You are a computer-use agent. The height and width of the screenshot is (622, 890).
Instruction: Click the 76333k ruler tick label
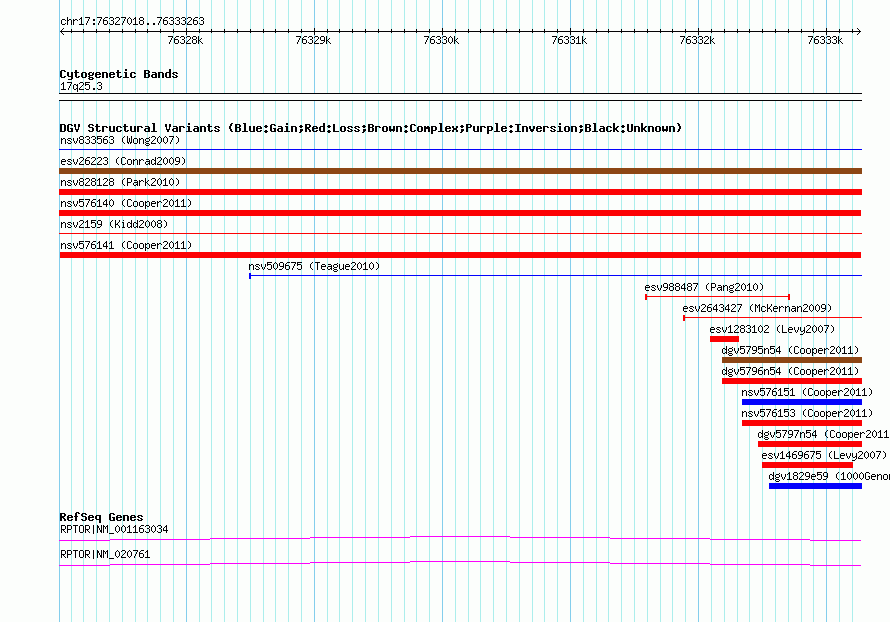point(825,40)
